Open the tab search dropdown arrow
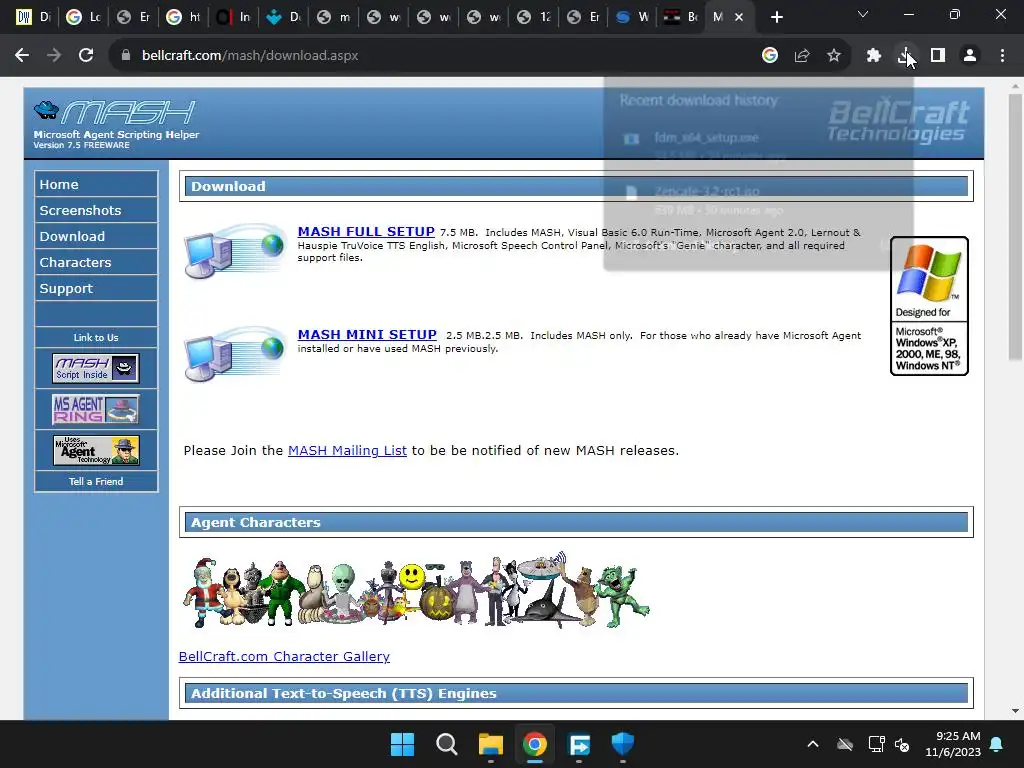This screenshot has height=768, width=1024. [863, 14]
